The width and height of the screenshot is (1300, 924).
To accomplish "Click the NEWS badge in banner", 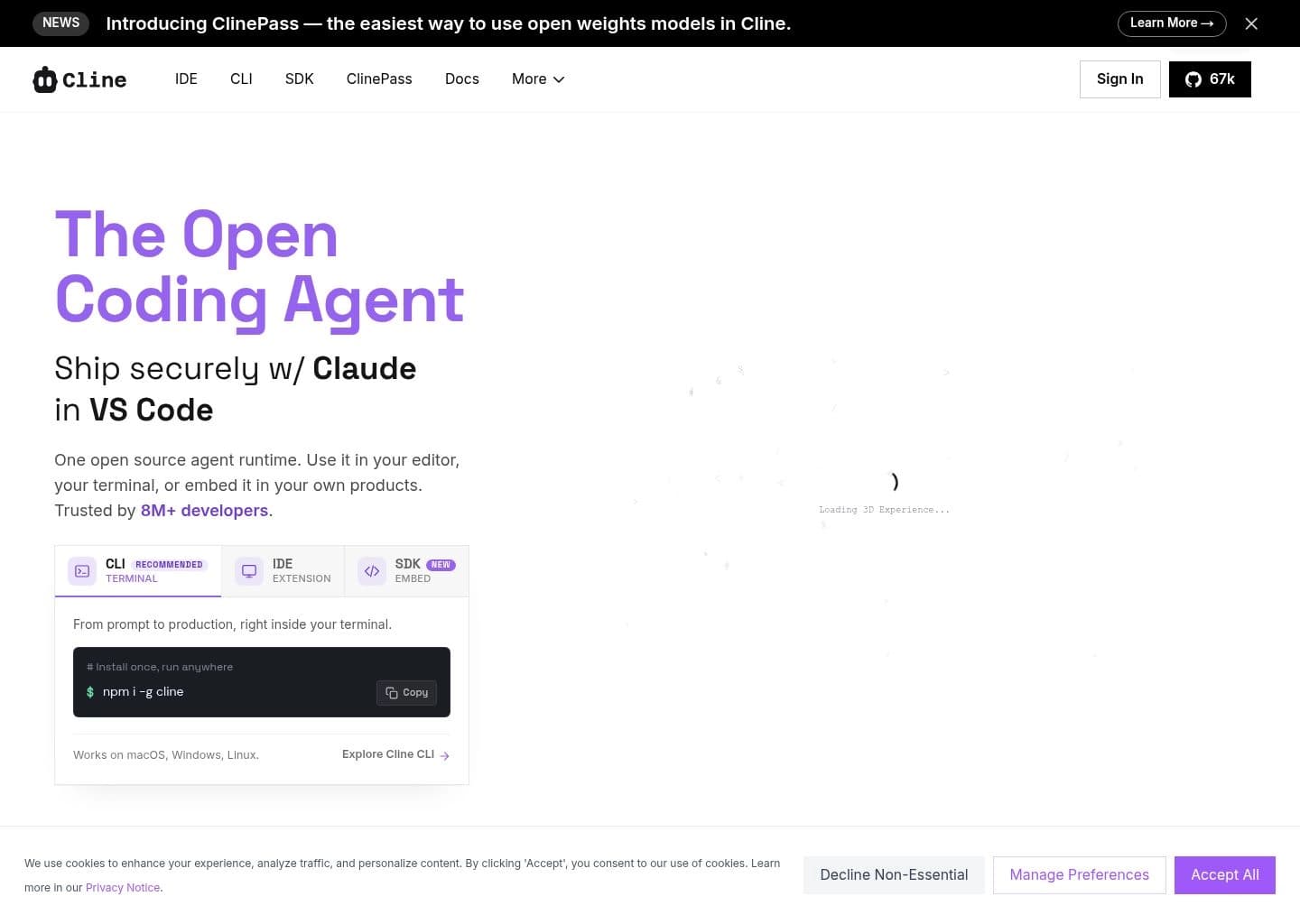I will [60, 23].
